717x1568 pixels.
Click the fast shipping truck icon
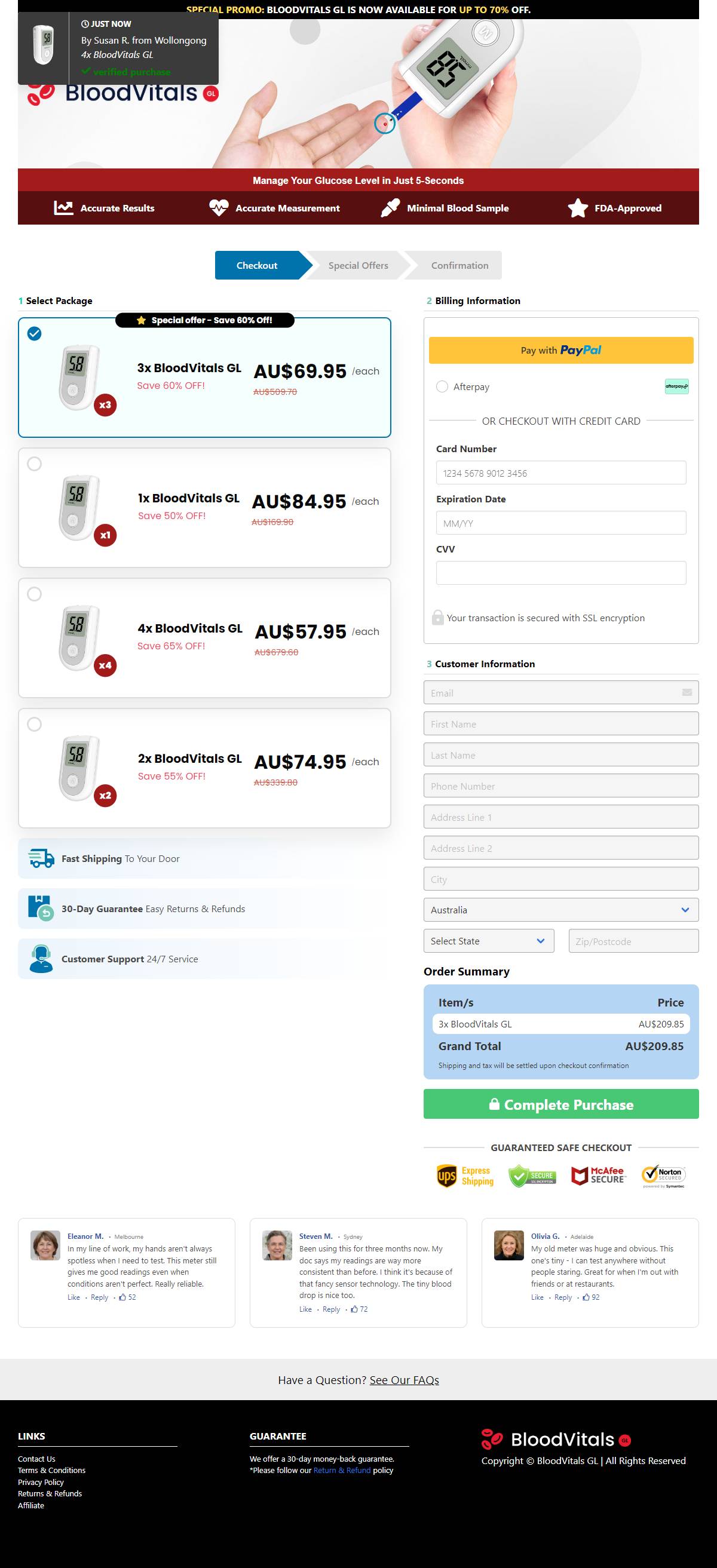41,858
